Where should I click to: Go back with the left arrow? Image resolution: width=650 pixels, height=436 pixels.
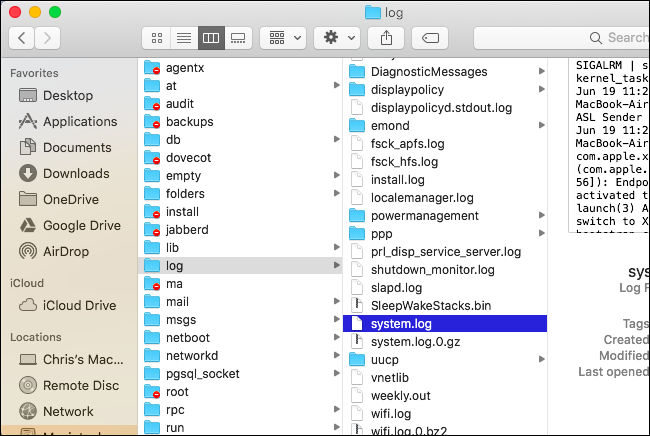tap(22, 38)
